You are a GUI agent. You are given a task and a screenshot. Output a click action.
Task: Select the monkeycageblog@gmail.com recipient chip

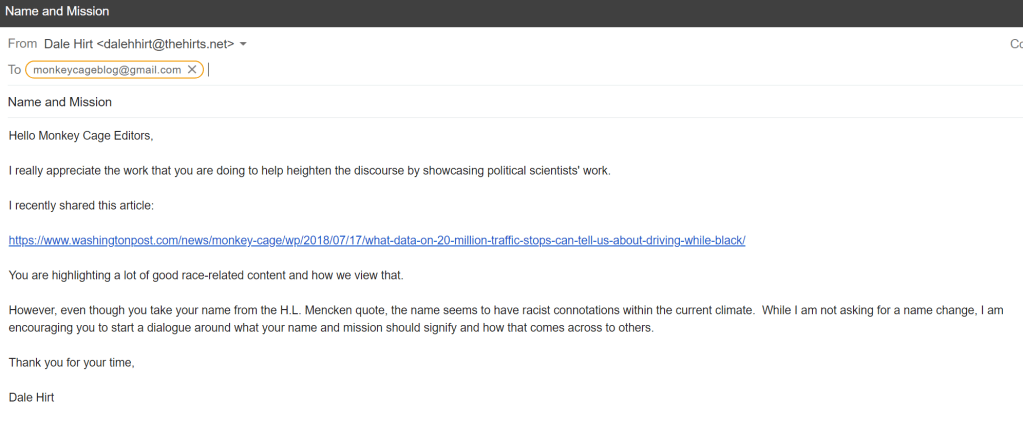[107, 70]
